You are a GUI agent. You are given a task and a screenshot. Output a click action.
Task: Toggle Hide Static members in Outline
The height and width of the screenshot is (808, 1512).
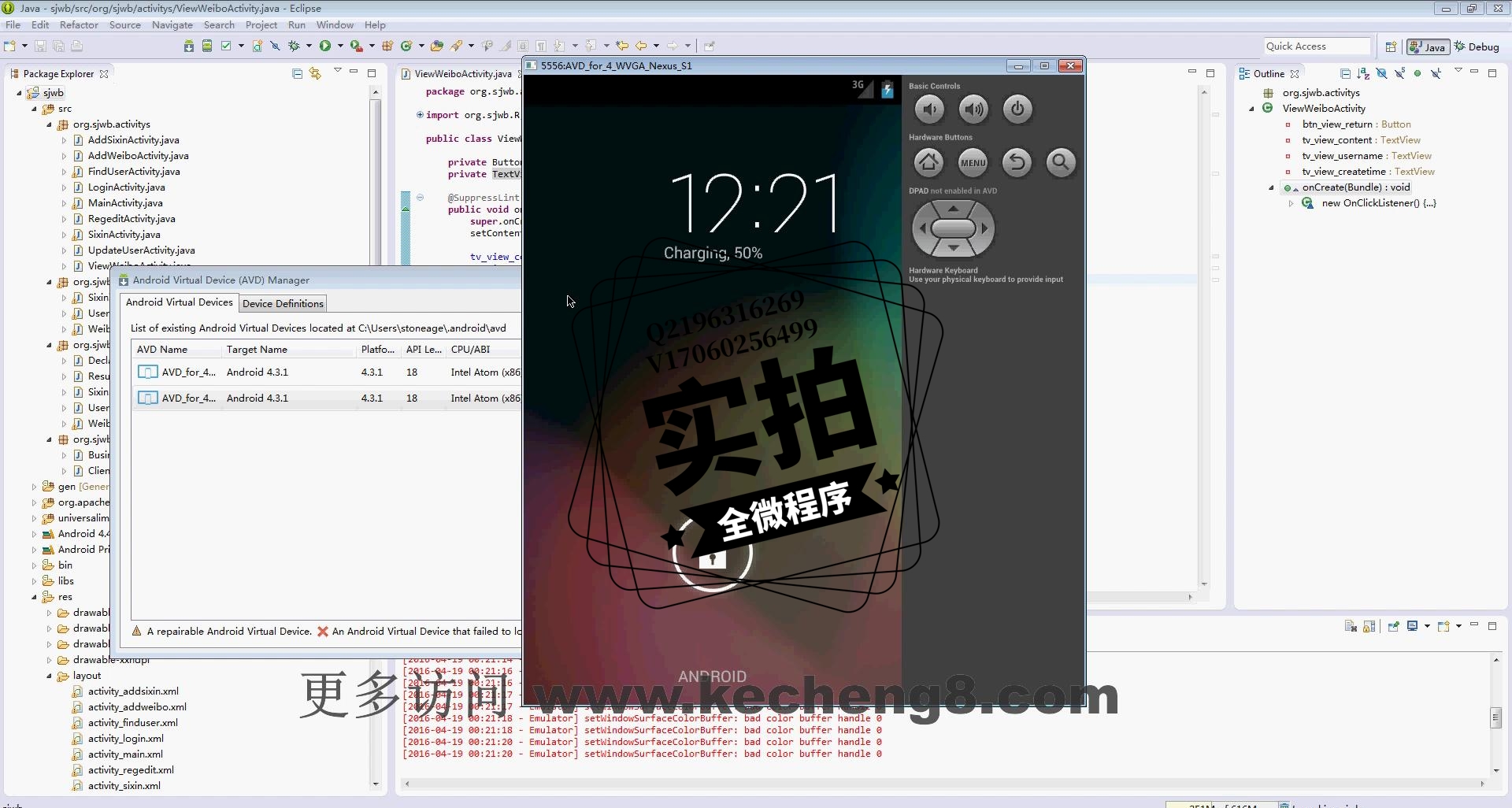coord(1400,73)
